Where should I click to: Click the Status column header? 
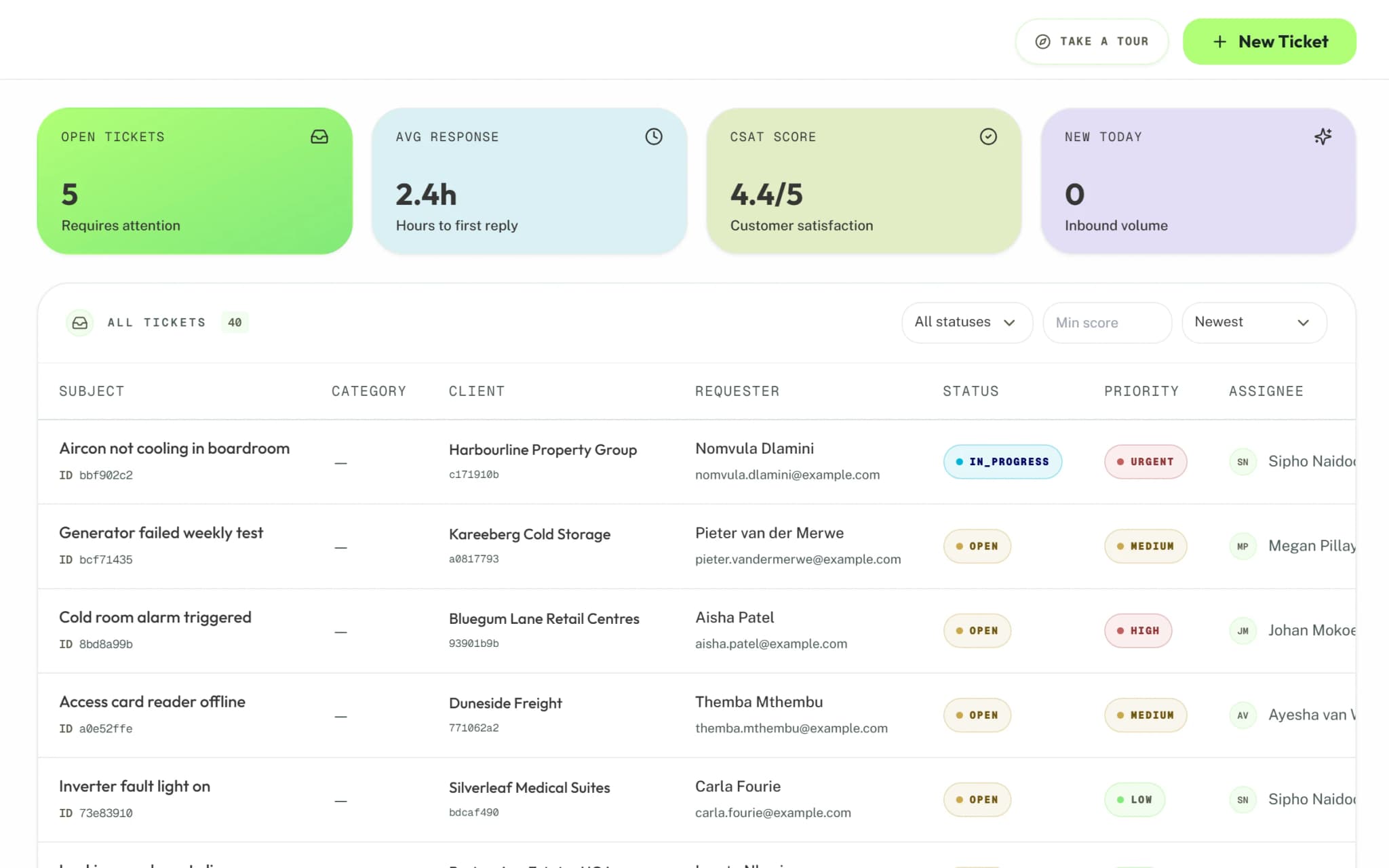[971, 391]
